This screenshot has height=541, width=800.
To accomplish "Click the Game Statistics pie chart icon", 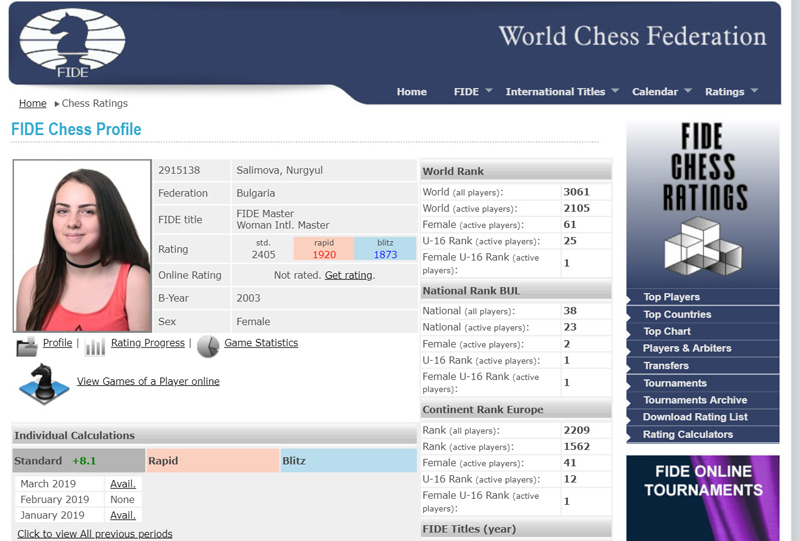I will pos(208,346).
